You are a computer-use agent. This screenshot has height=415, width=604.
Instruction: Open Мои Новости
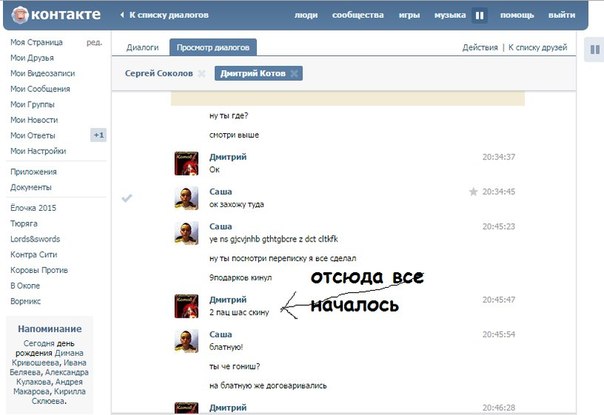(x=34, y=120)
